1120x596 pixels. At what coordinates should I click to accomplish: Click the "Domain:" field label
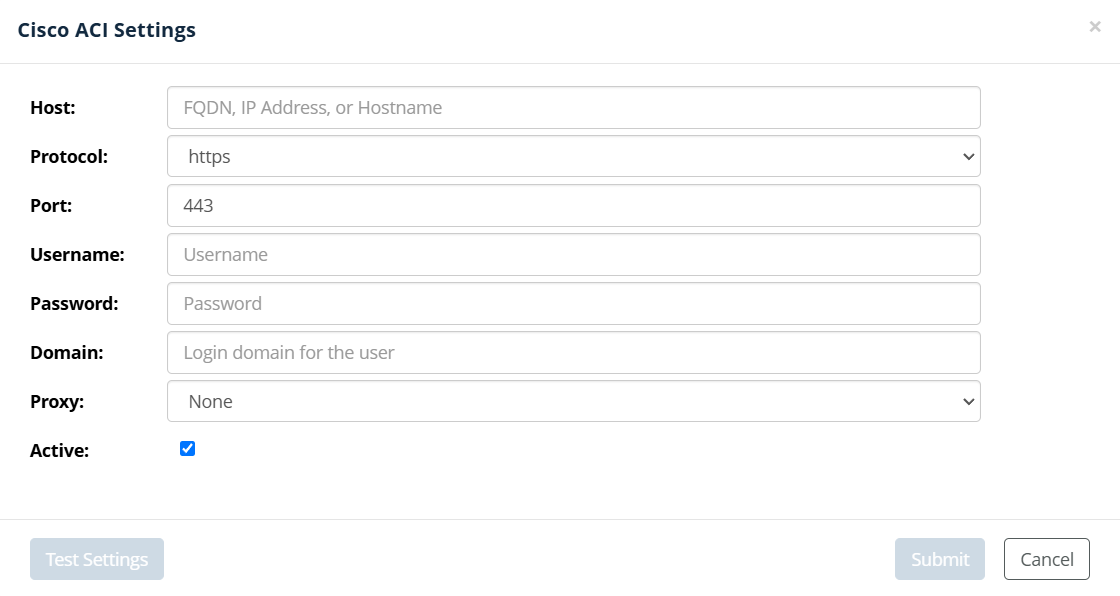[67, 353]
